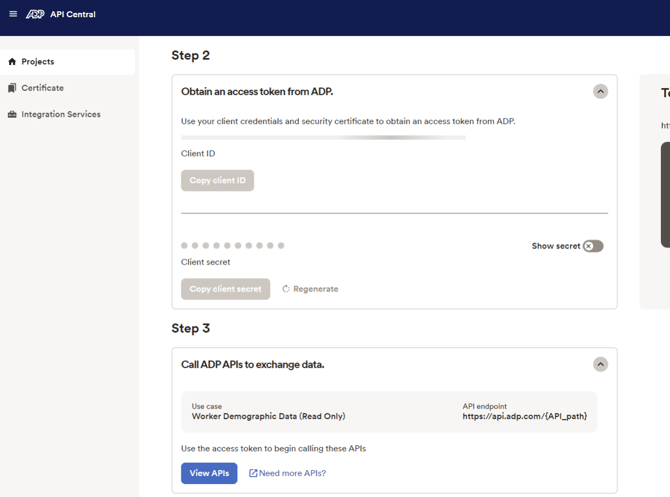This screenshot has height=497, width=670.
Task: Click 'Use the access token to begin calling' text
Action: click(273, 448)
